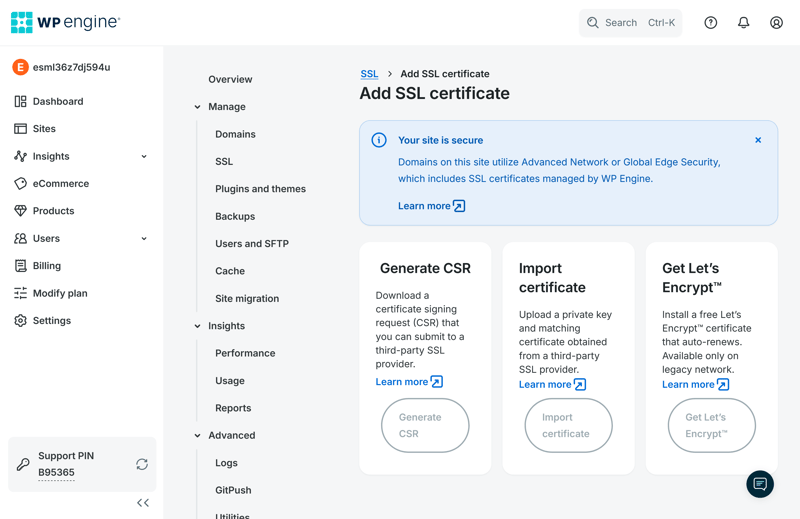Open Site migration page
Viewport: 800px width, 519px height.
point(247,299)
